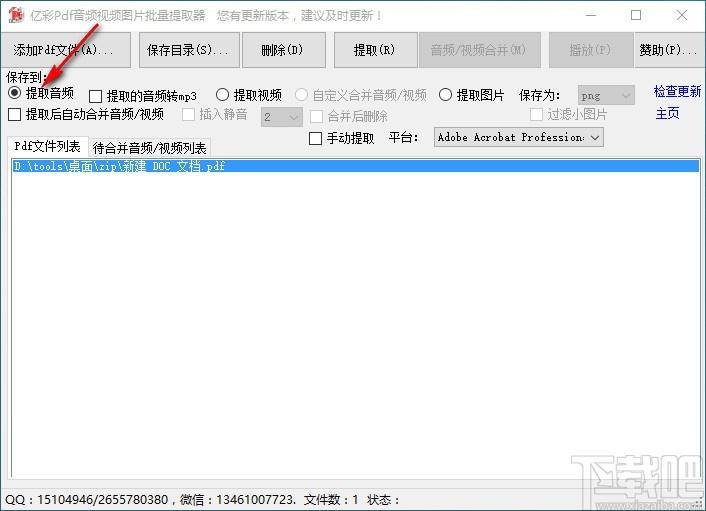
Task: Click the 文件数：1 status text
Action: click(331, 500)
